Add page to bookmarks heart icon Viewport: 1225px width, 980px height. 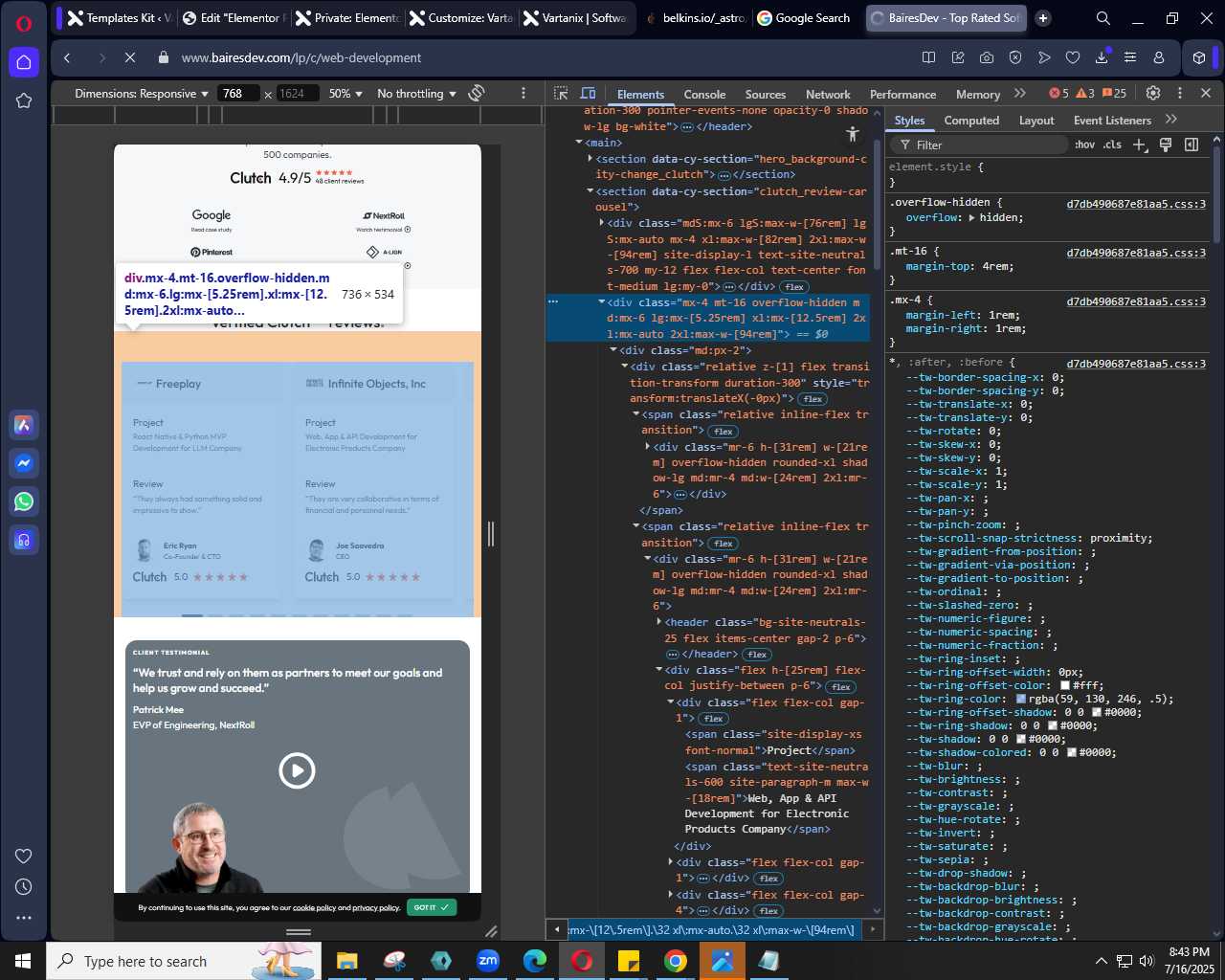pyautogui.click(x=1073, y=57)
